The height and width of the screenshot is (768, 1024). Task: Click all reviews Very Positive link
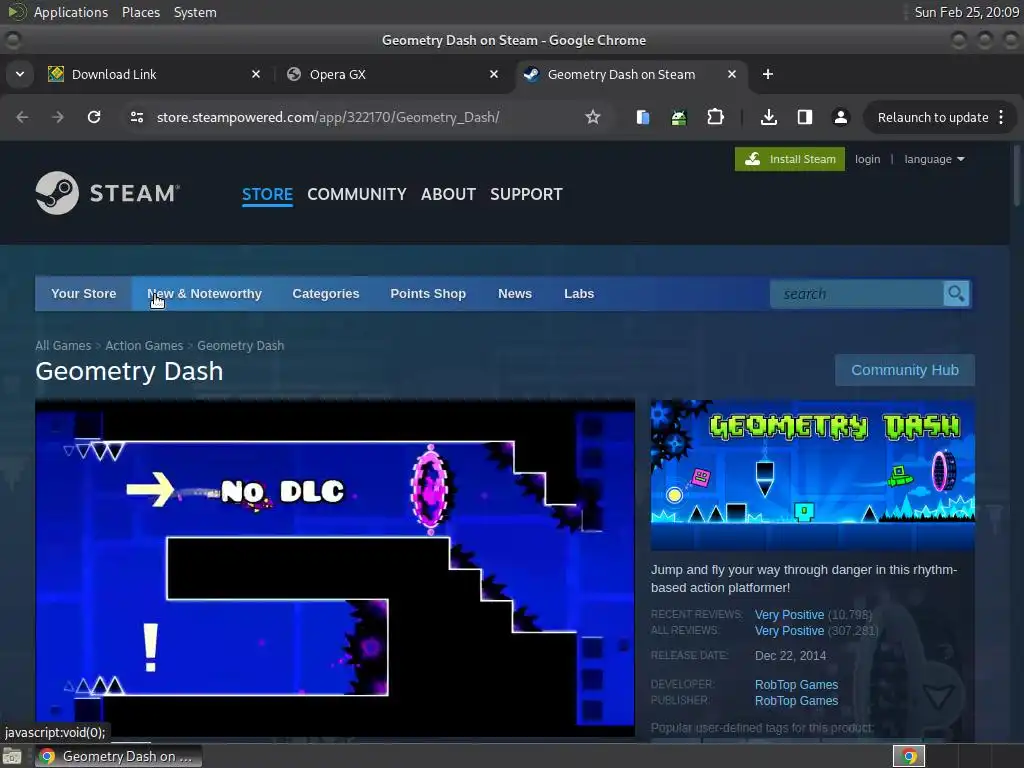click(x=789, y=631)
